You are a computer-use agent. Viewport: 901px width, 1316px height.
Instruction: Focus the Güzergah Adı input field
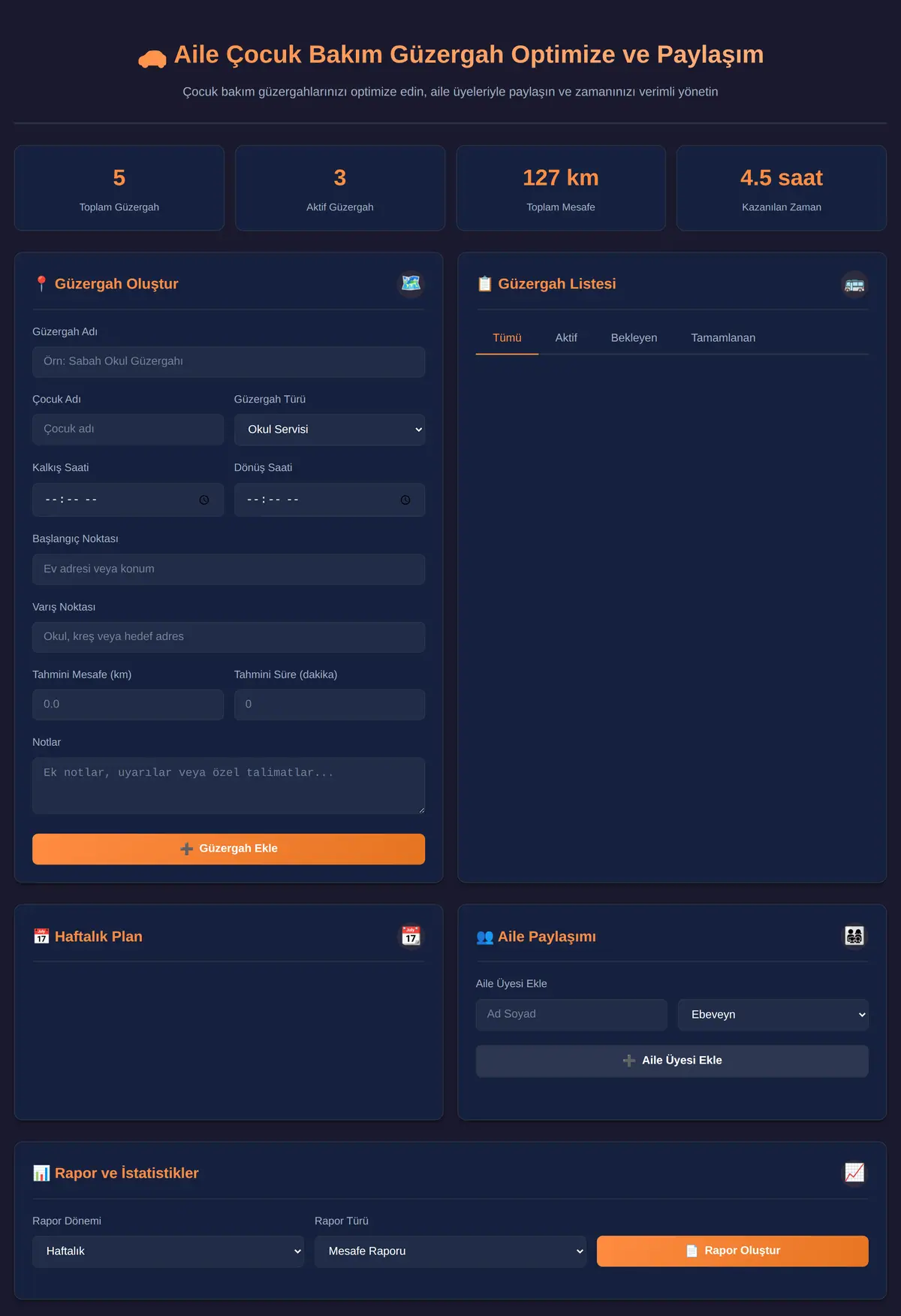tap(228, 362)
